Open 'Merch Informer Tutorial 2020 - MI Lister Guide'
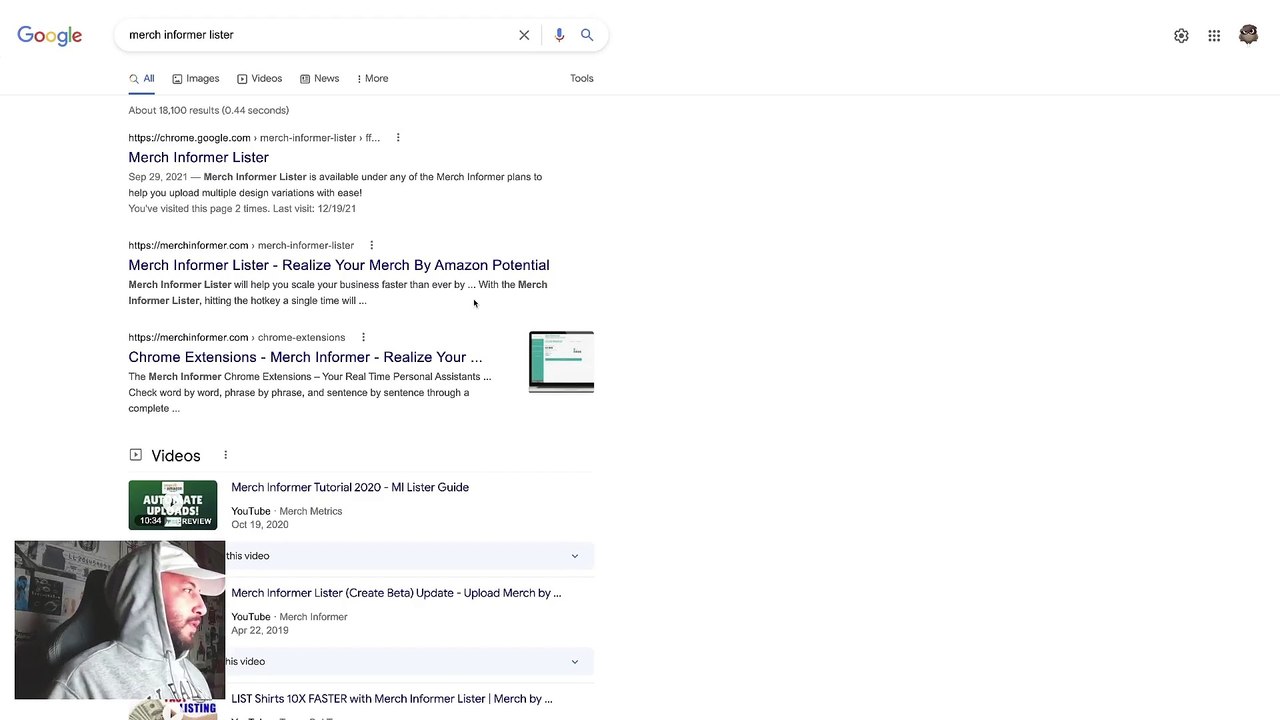Screen dimensions: 1280x720 pos(350,487)
